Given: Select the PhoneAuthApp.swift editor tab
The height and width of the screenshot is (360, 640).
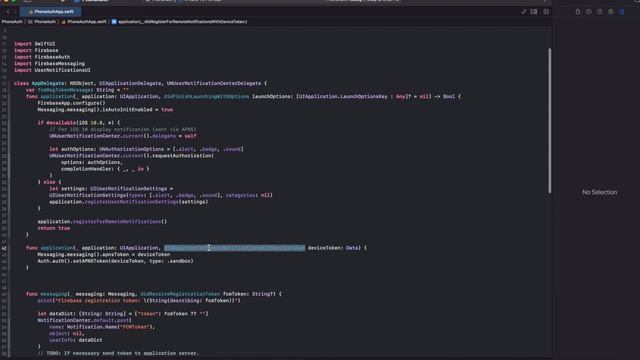Looking at the screenshot, I should pyautogui.click(x=51, y=12).
